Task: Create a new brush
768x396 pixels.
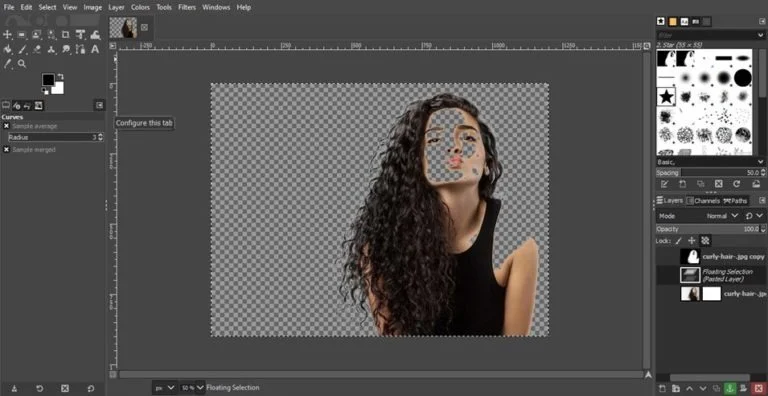Action: [682, 184]
